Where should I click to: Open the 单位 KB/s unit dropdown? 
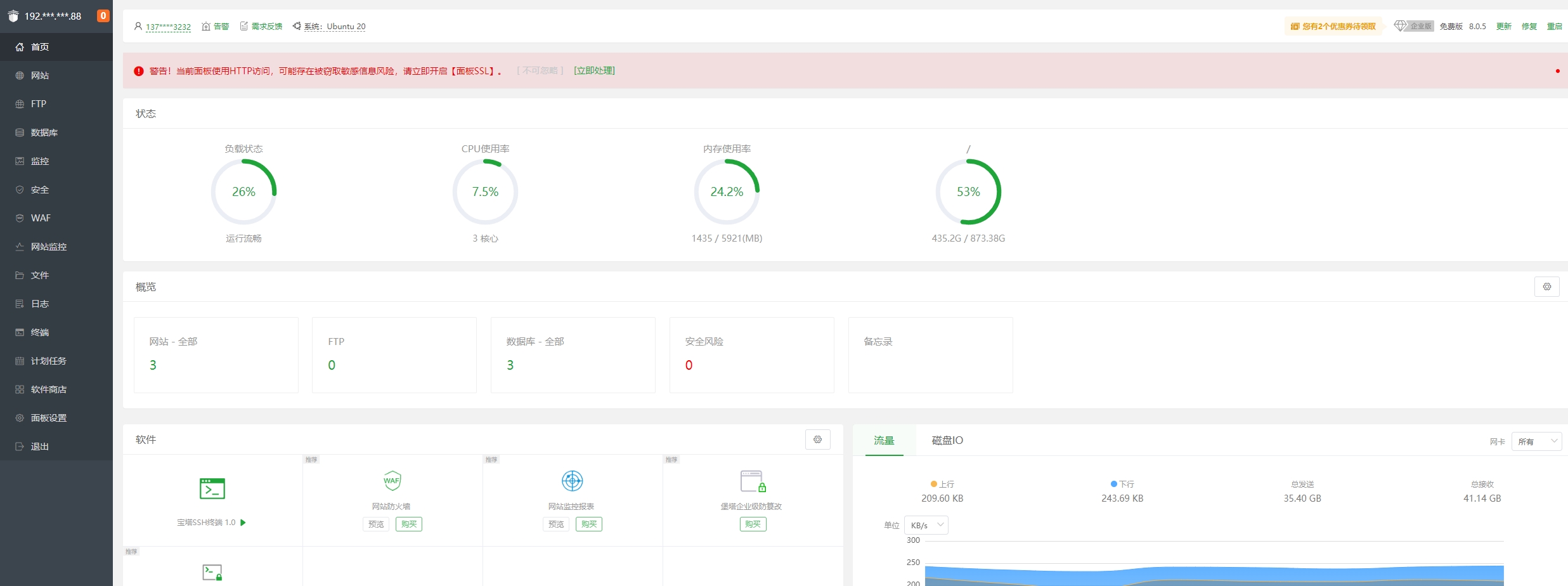[x=926, y=525]
